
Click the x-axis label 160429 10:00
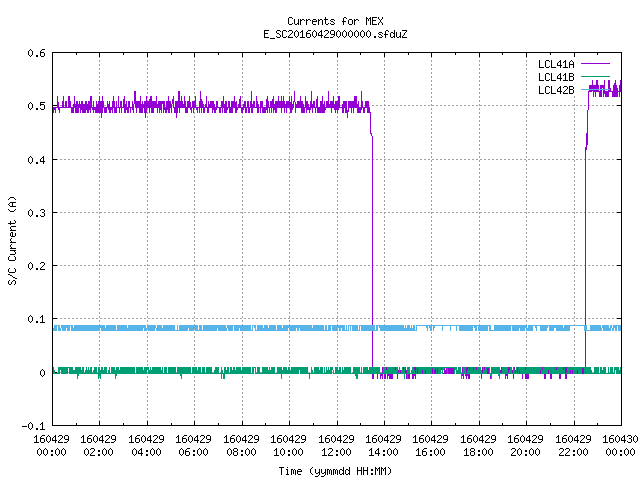click(x=289, y=446)
